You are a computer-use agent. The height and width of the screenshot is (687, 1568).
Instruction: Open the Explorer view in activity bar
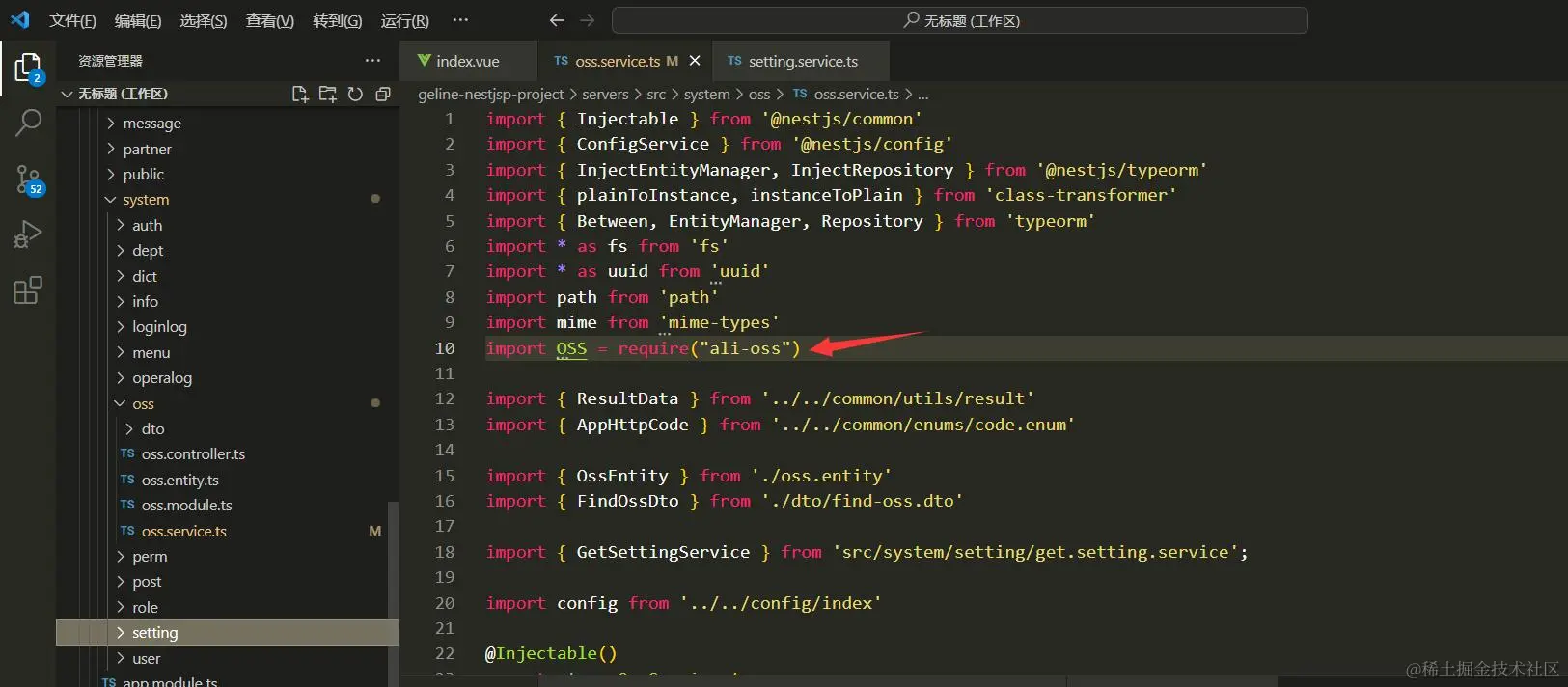click(x=28, y=69)
